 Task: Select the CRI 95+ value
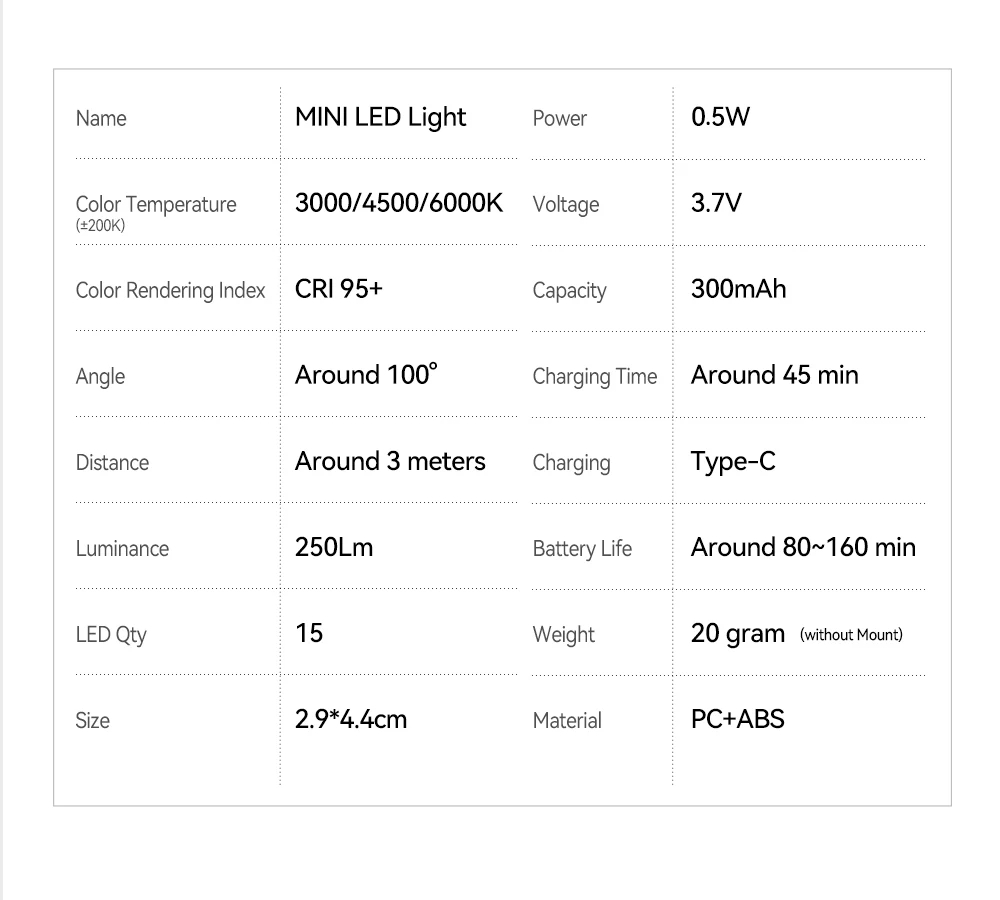coord(339,289)
